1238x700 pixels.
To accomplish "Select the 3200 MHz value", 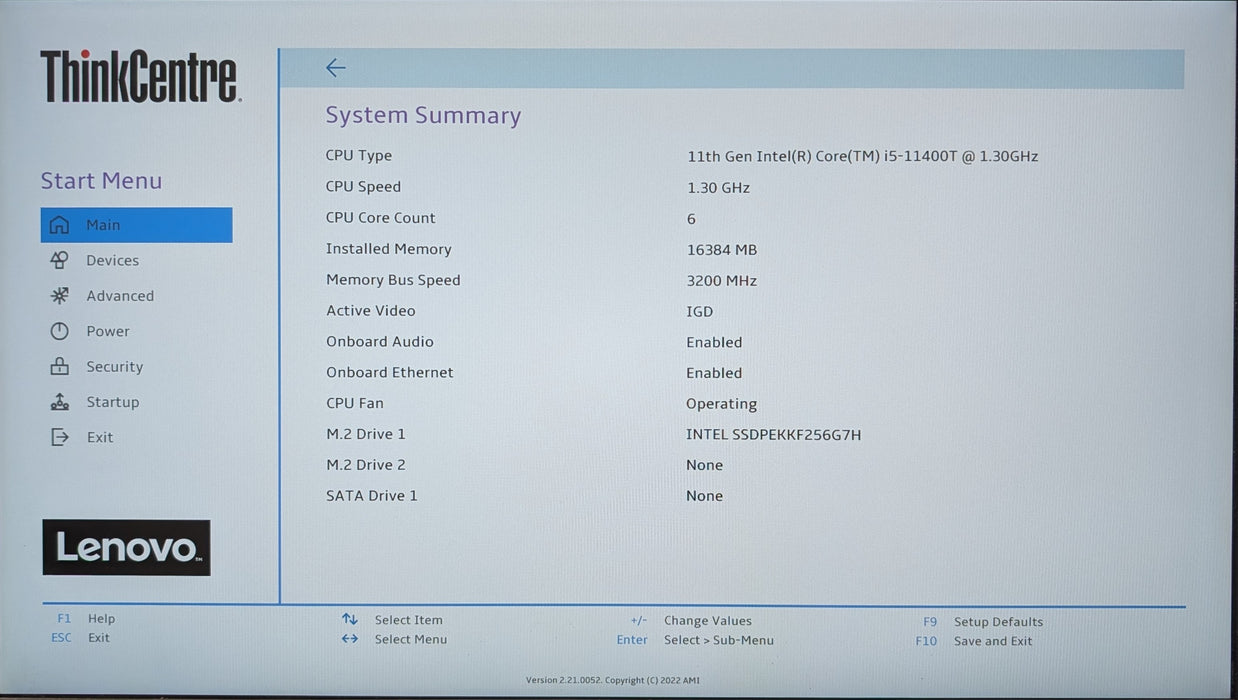I will 722,281.
